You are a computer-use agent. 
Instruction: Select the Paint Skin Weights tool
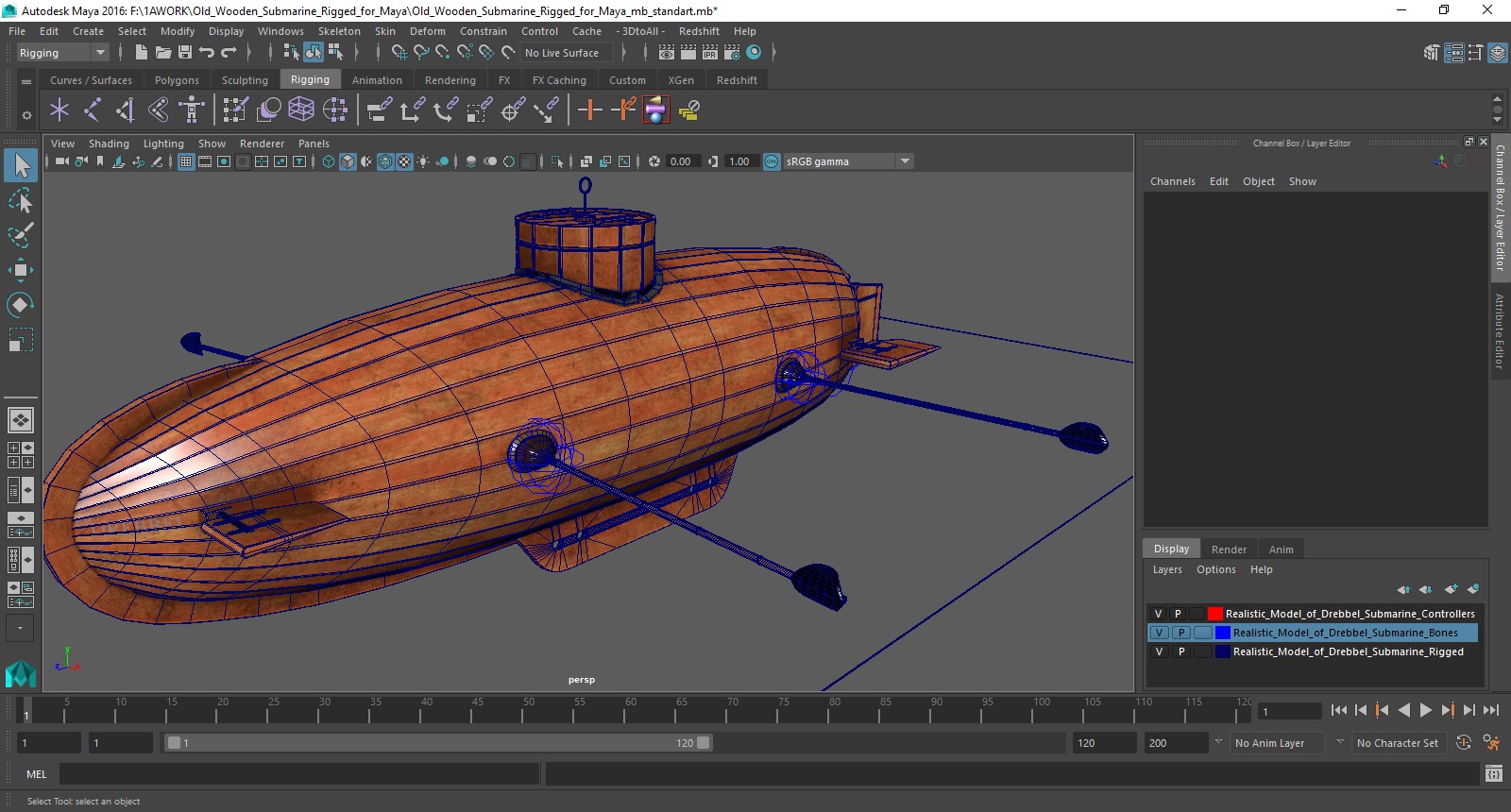click(x=235, y=110)
